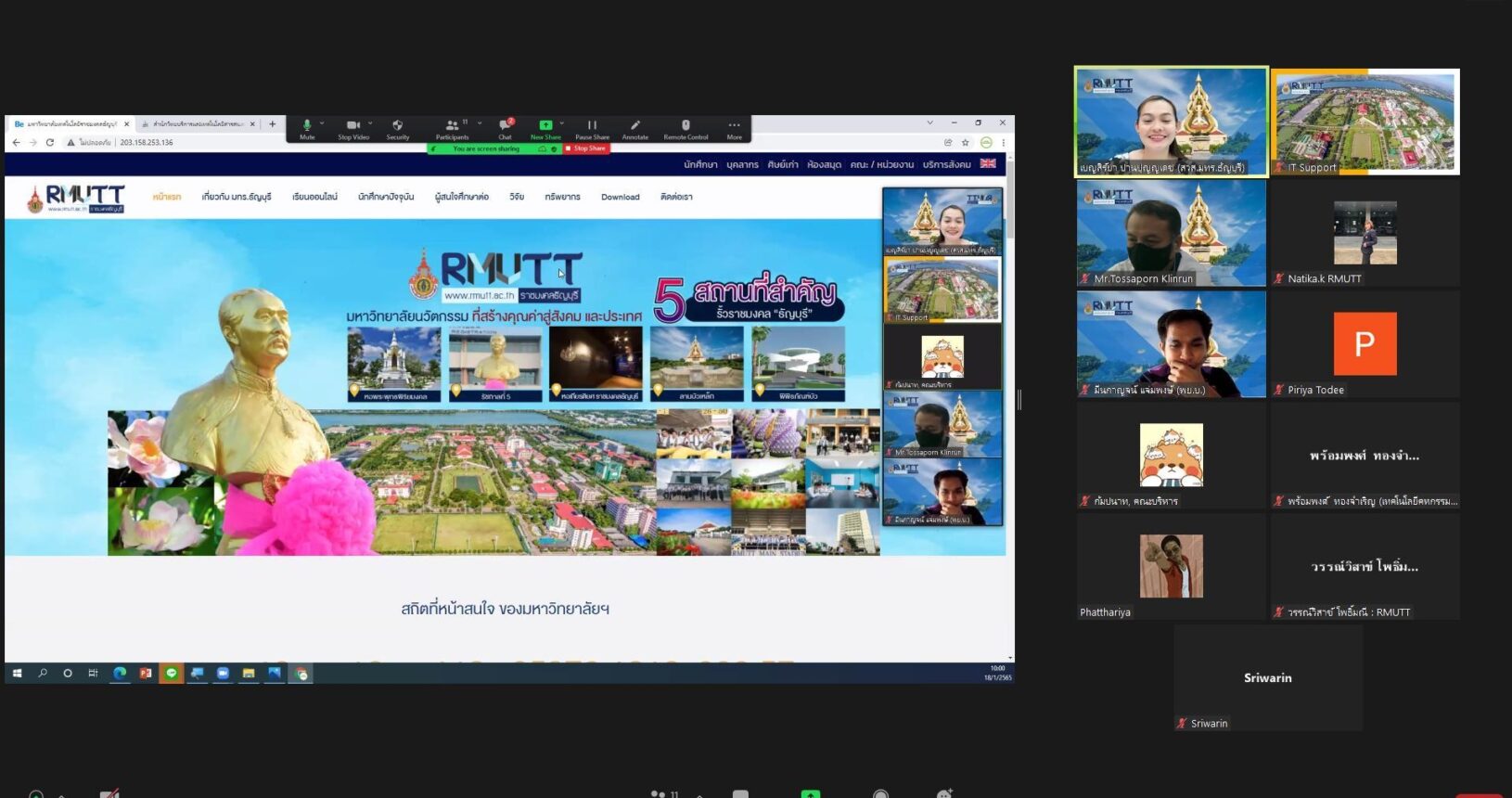Open Participants panel from sharing toolbar

(x=452, y=129)
